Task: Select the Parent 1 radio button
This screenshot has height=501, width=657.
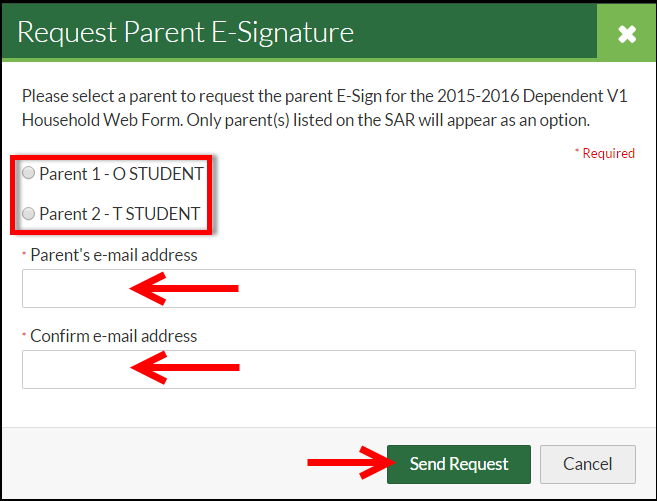Action: click(x=28, y=174)
